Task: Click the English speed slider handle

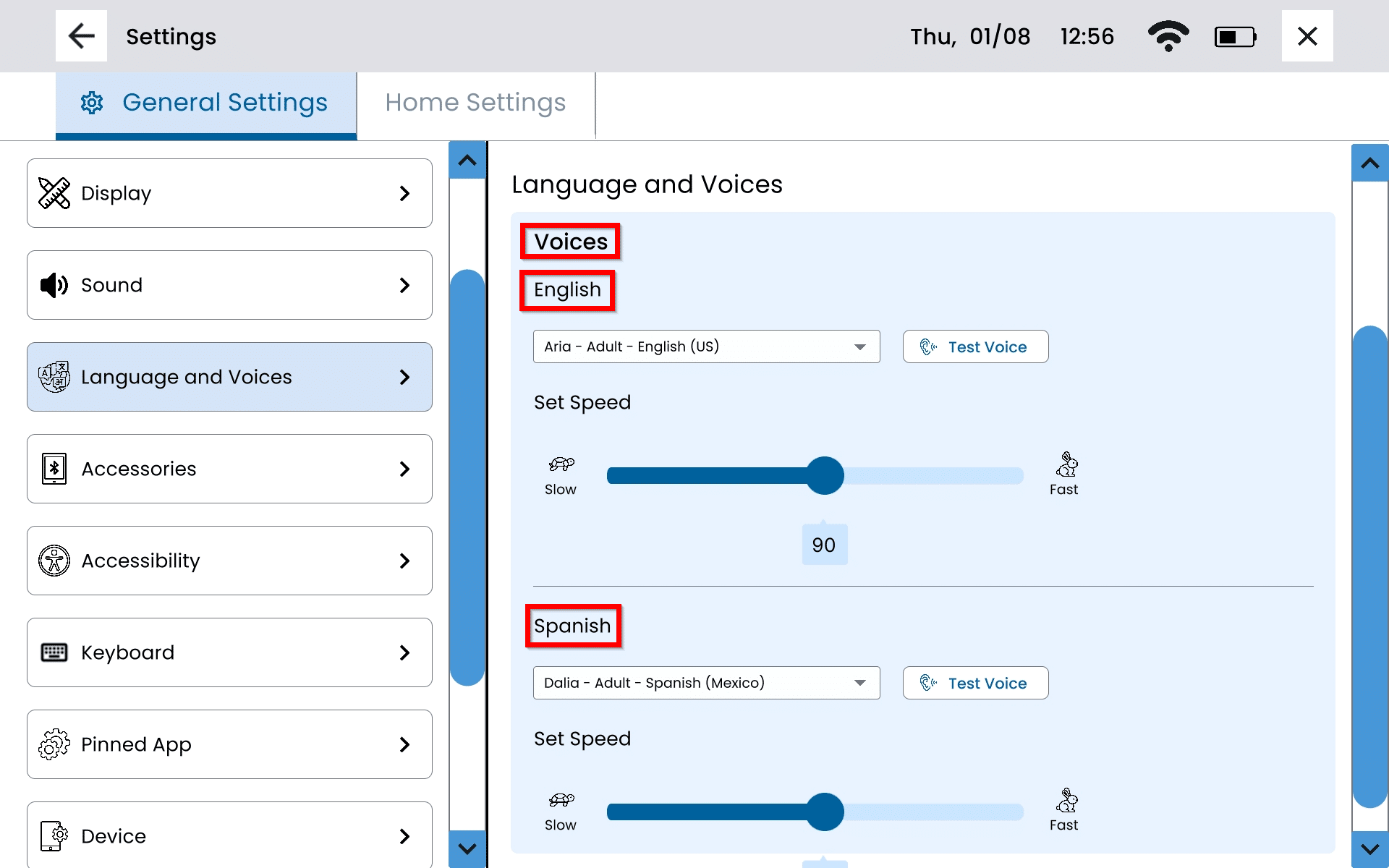Action: (825, 475)
